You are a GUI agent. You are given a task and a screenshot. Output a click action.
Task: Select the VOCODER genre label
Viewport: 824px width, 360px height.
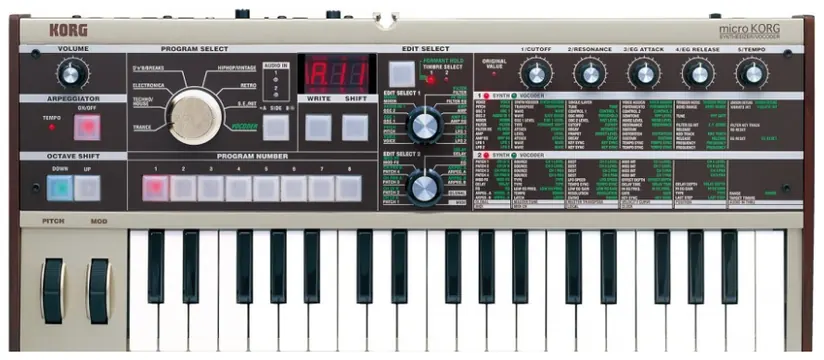(244, 127)
